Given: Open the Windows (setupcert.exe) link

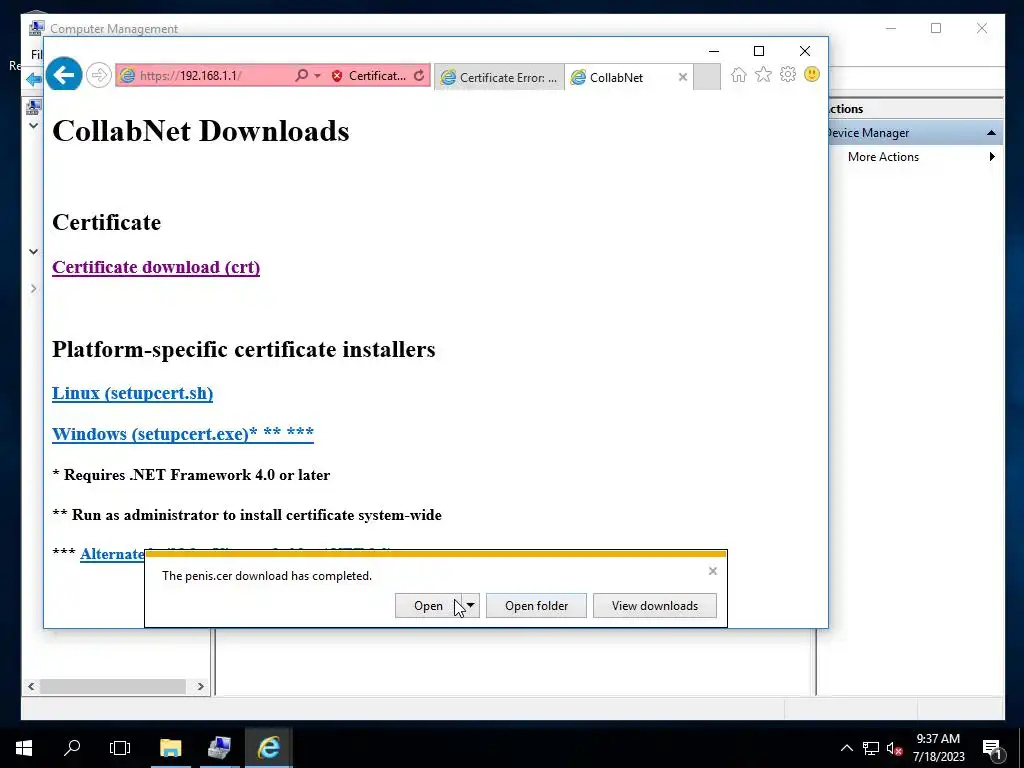Looking at the screenshot, I should coord(183,434).
